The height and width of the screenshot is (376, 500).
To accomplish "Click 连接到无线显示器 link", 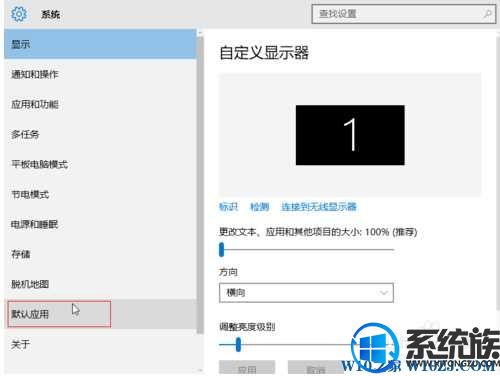I will [319, 207].
